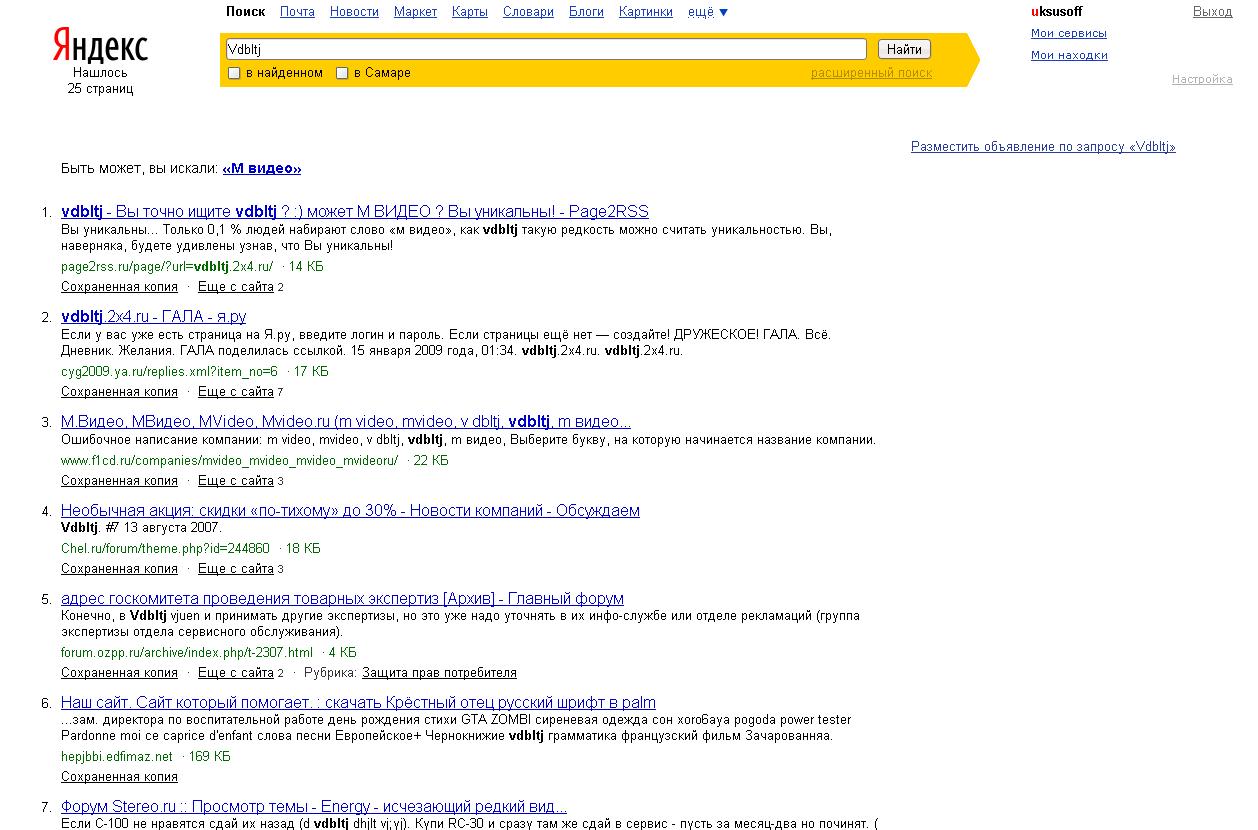Open 'Словари' in top navigation
Image resolution: width=1258 pixels, height=830 pixels.
coord(528,12)
